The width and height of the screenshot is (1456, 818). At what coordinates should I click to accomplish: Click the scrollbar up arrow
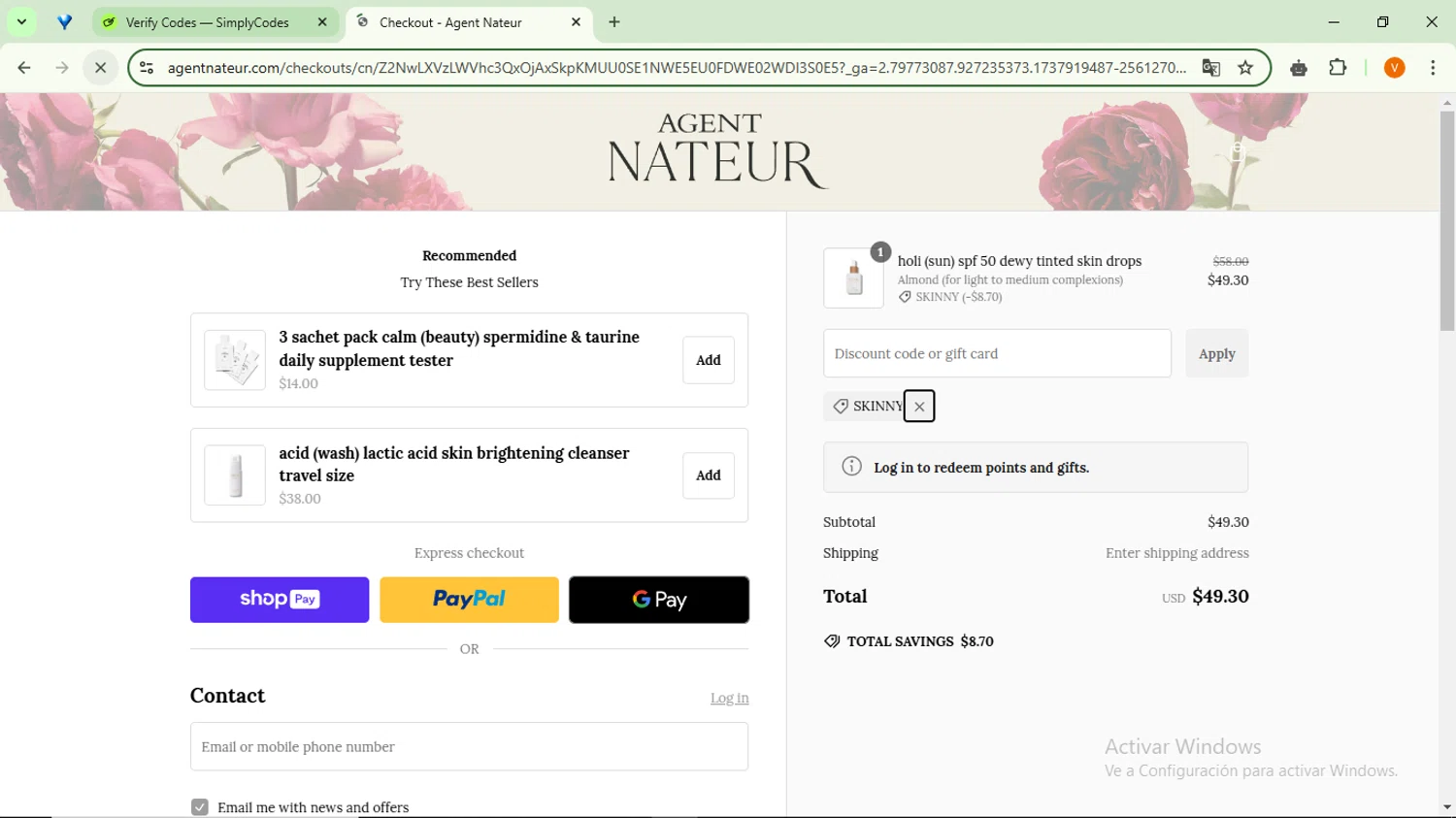tap(1447, 102)
